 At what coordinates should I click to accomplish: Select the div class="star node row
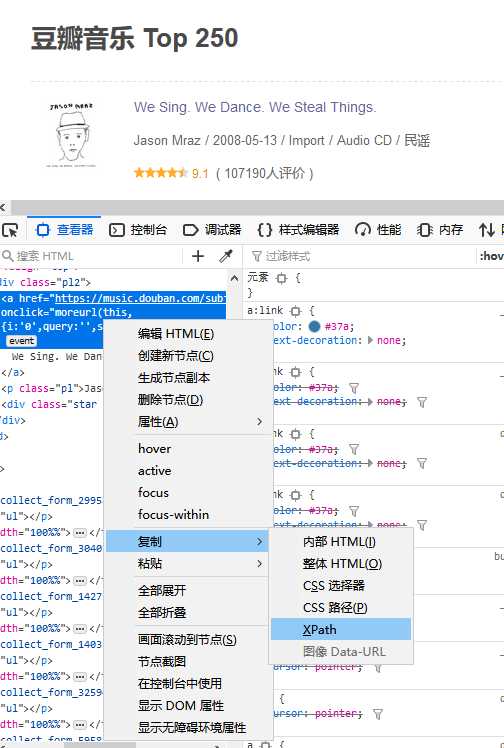51,405
